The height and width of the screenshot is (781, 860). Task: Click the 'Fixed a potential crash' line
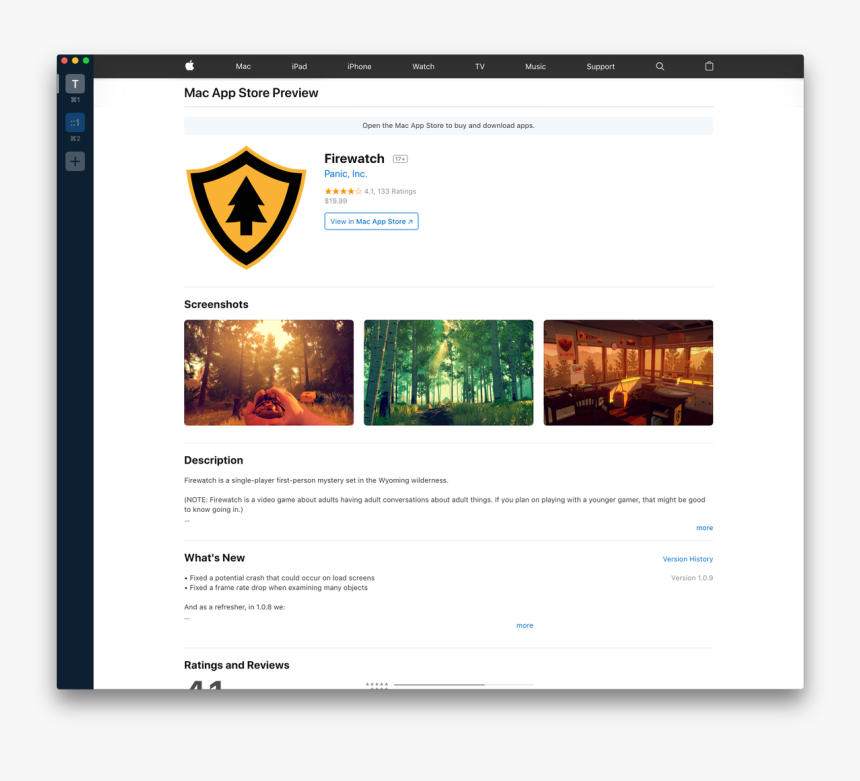click(280, 578)
